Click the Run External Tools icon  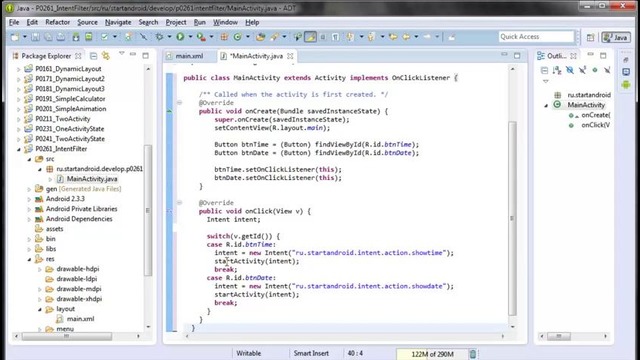201,37
